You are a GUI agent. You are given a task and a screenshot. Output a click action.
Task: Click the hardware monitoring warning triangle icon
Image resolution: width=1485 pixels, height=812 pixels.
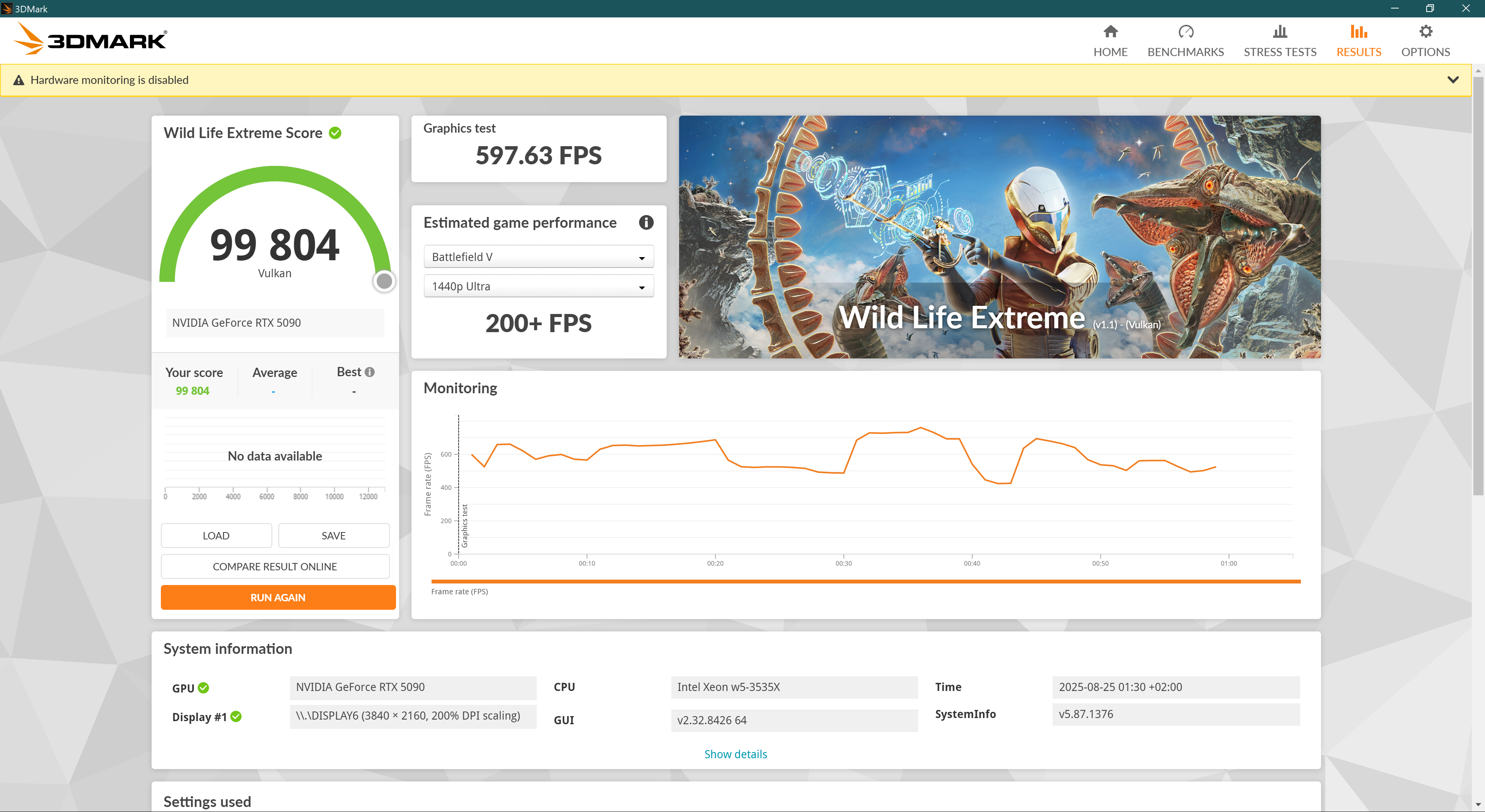(19, 80)
